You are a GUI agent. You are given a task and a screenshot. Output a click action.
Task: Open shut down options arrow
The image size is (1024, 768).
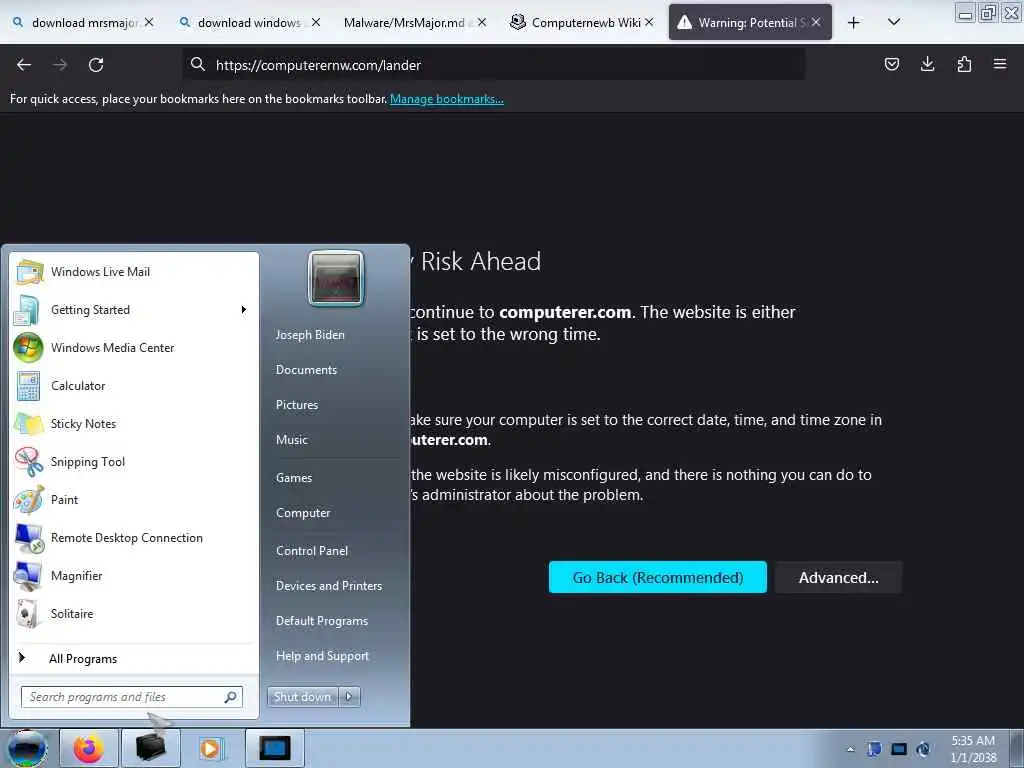[x=349, y=697]
